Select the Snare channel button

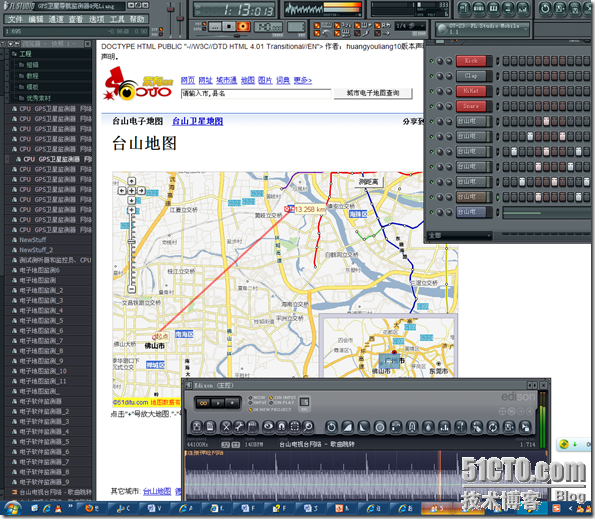[472, 106]
